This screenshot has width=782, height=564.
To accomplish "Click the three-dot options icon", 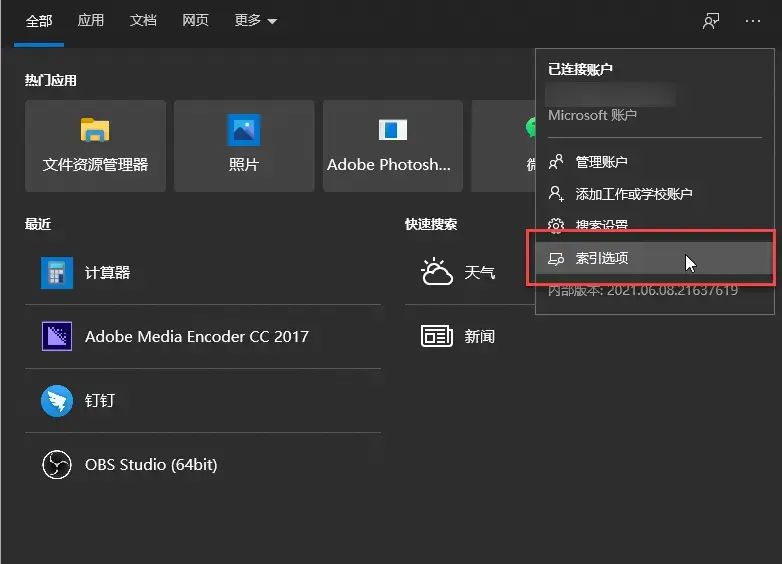I will click(753, 21).
